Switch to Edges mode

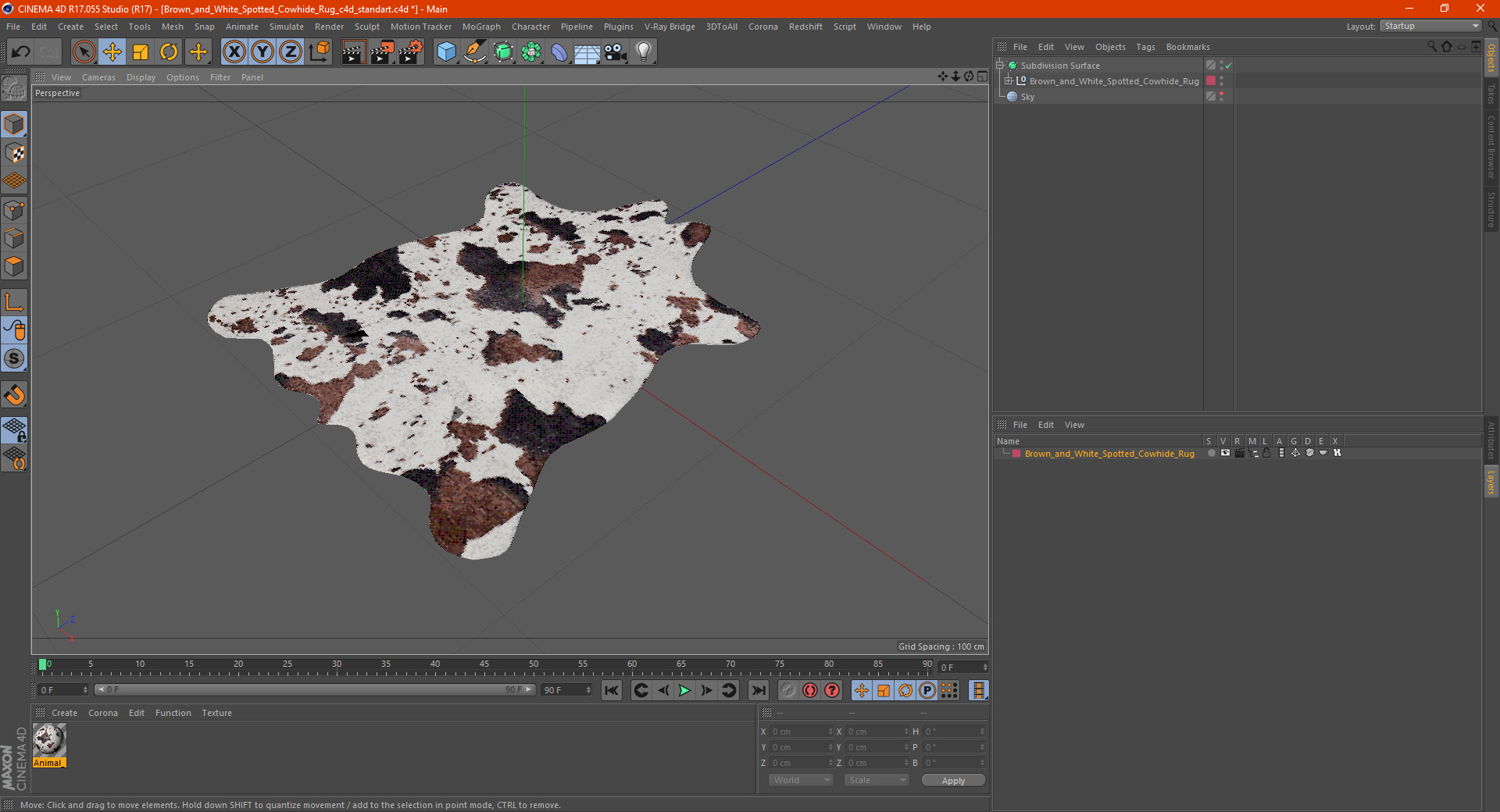pyautogui.click(x=14, y=238)
